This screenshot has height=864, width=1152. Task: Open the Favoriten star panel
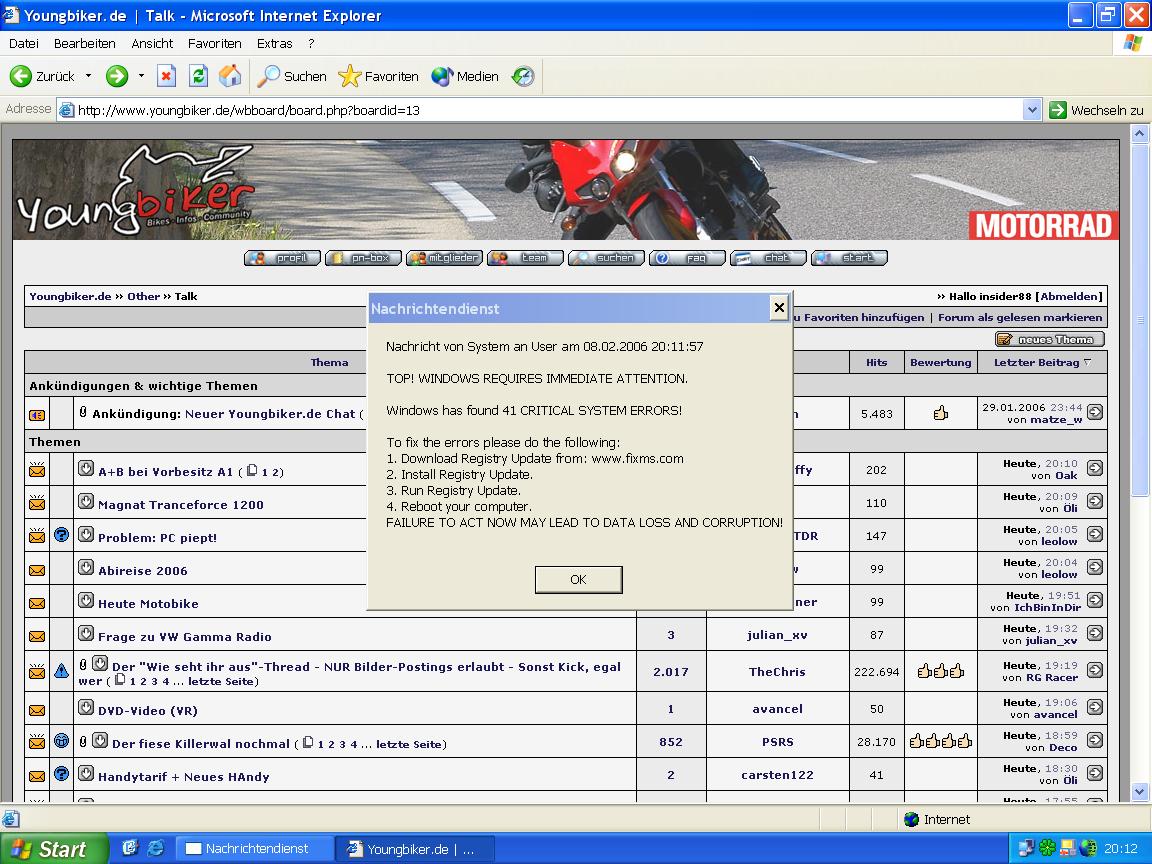378,76
